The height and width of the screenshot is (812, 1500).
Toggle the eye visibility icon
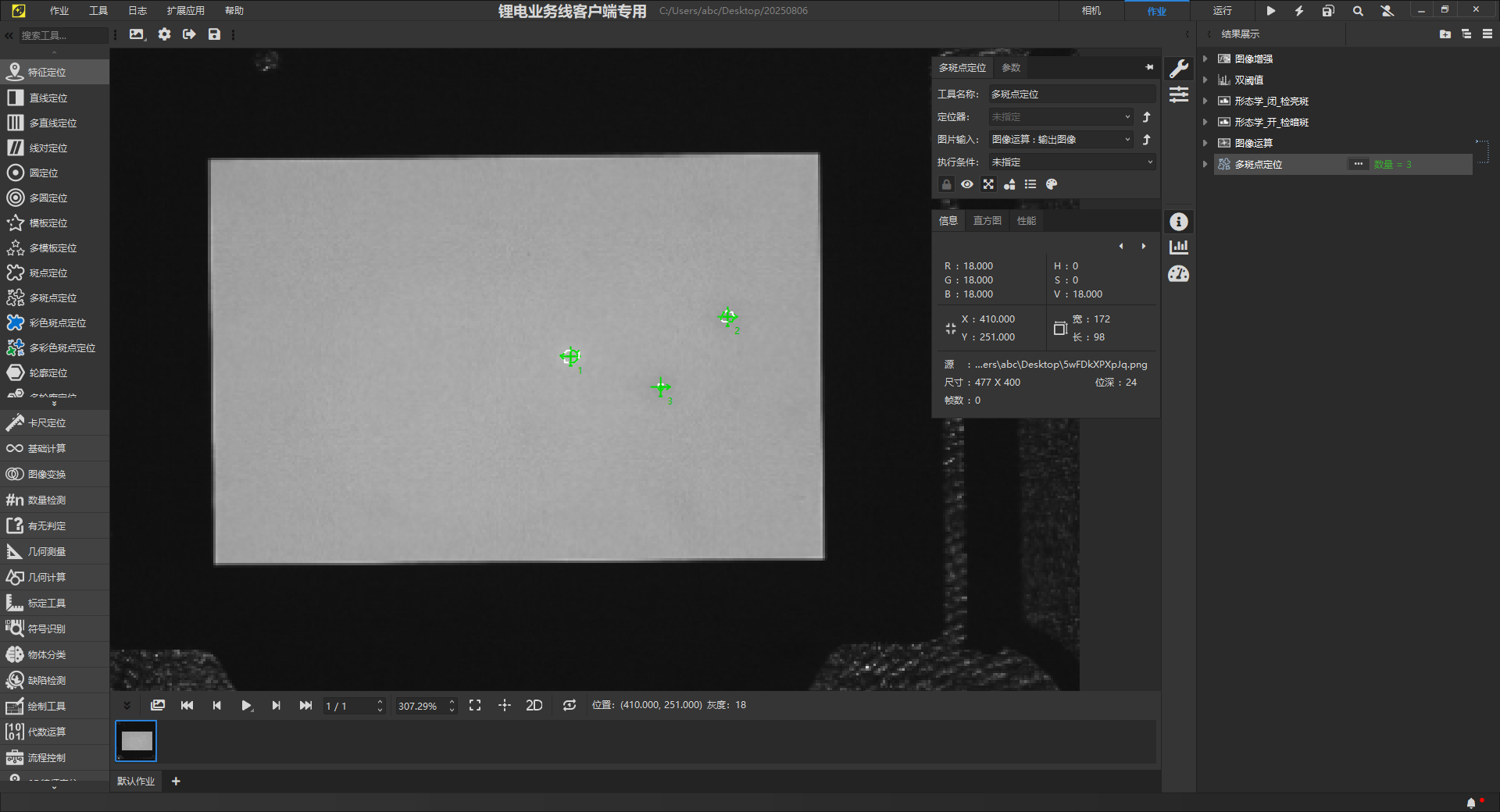tap(967, 184)
